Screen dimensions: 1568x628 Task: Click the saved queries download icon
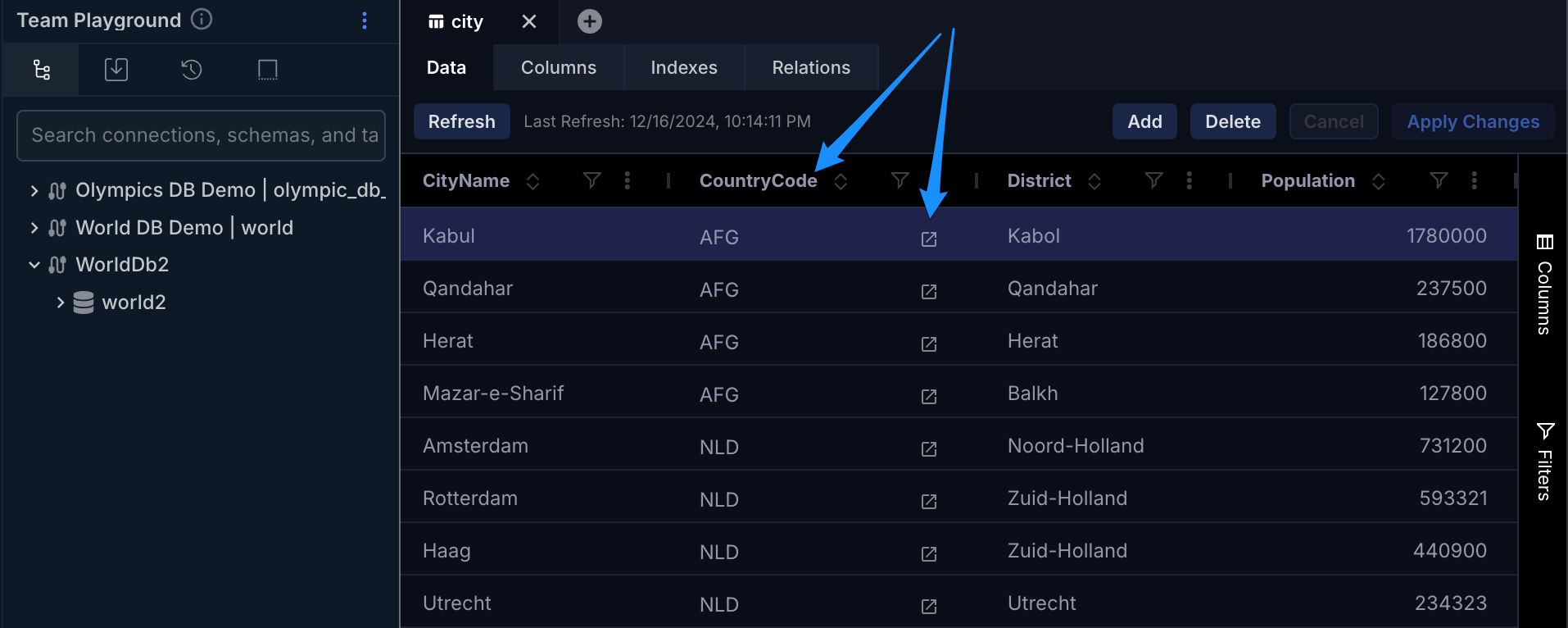pos(116,71)
